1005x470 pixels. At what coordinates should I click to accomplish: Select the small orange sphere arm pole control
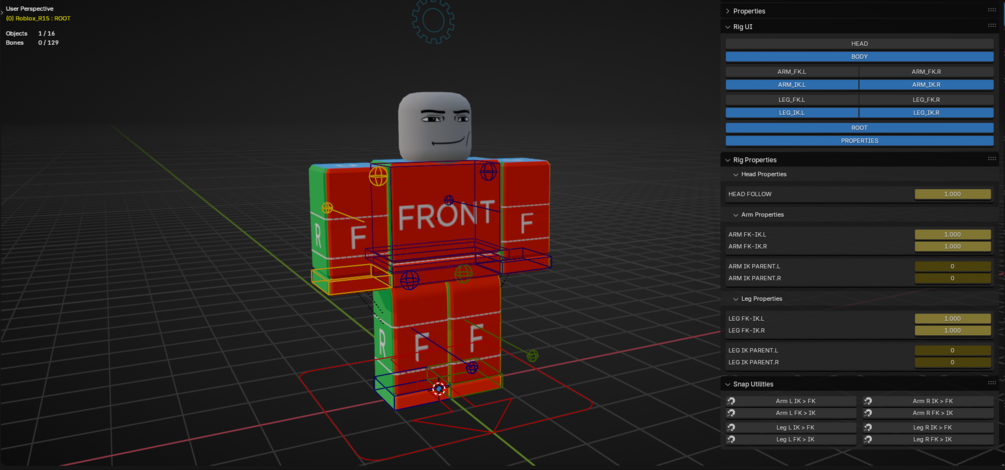327,208
